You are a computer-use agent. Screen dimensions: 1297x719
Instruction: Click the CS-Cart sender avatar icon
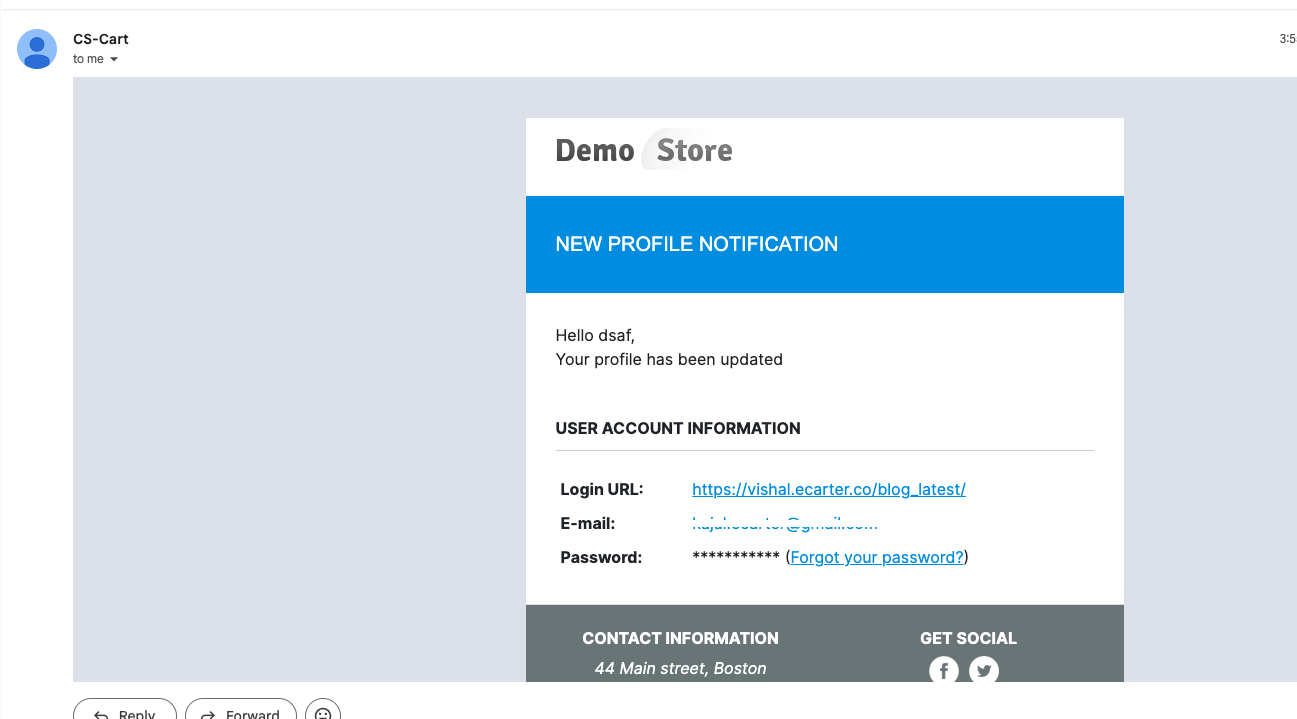(x=37, y=49)
